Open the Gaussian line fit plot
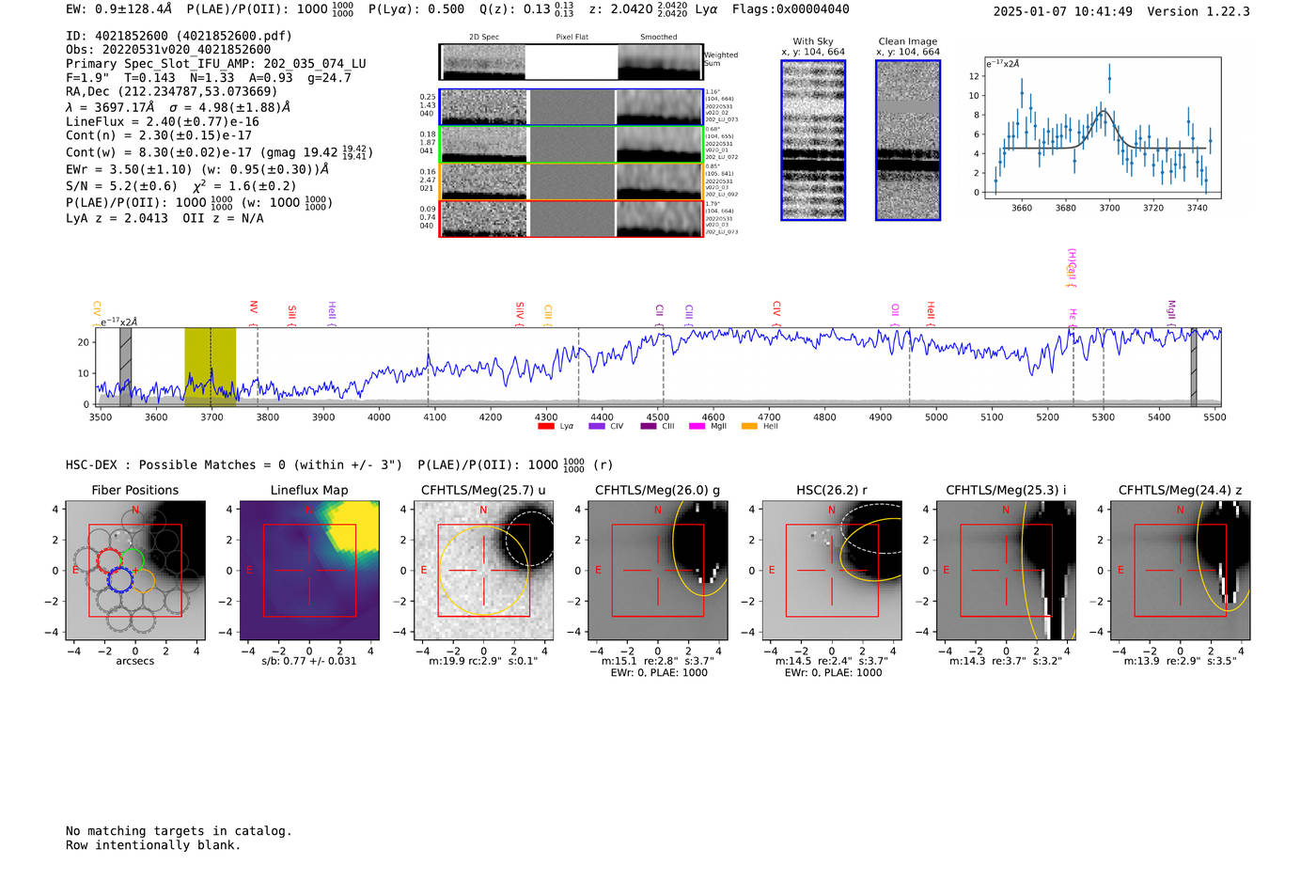This screenshot has height=896, width=1316. coord(1103,128)
